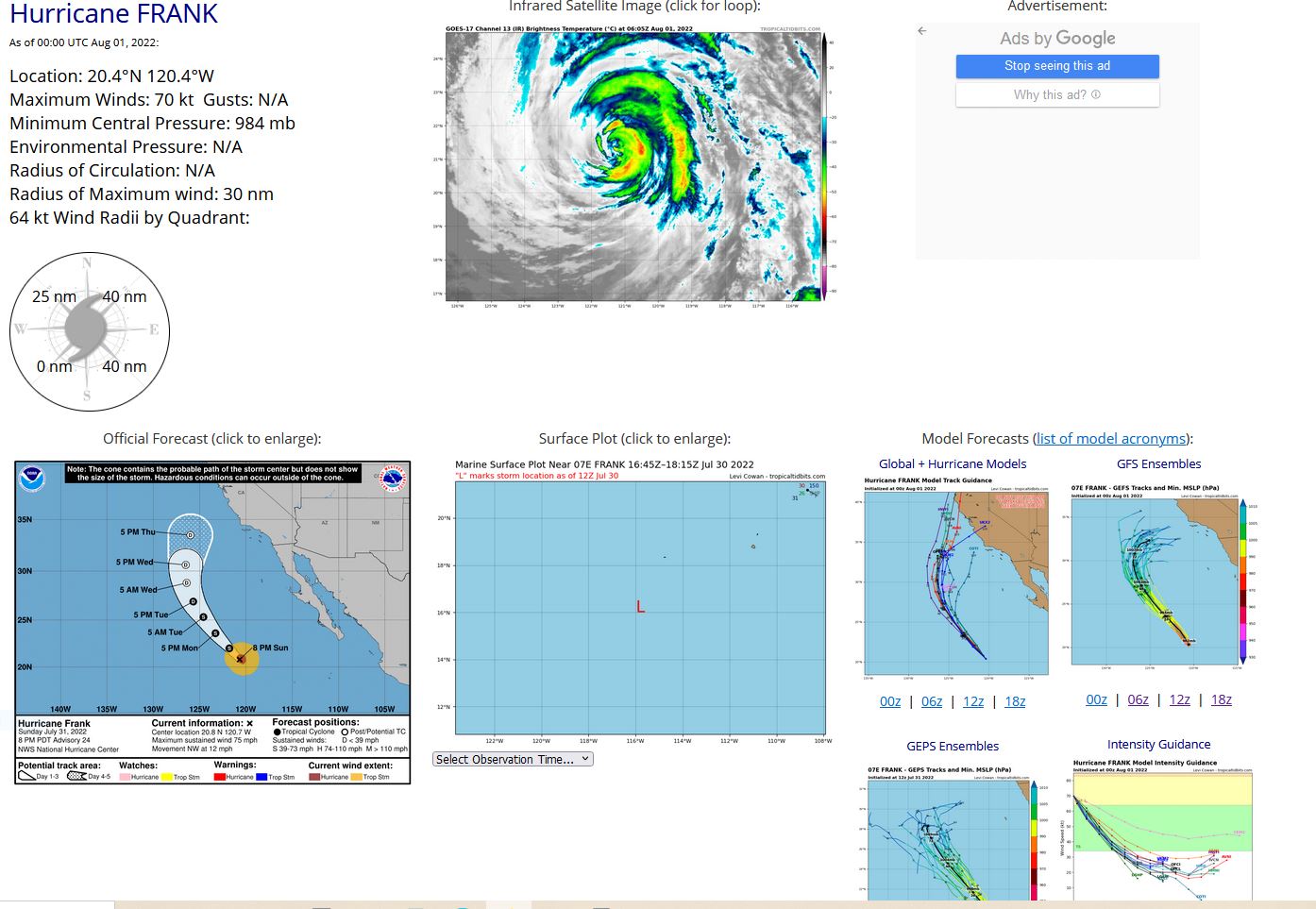Choose 18z under GFS Ensembles
Screen dimensions: 1316x909
[x=1222, y=699]
